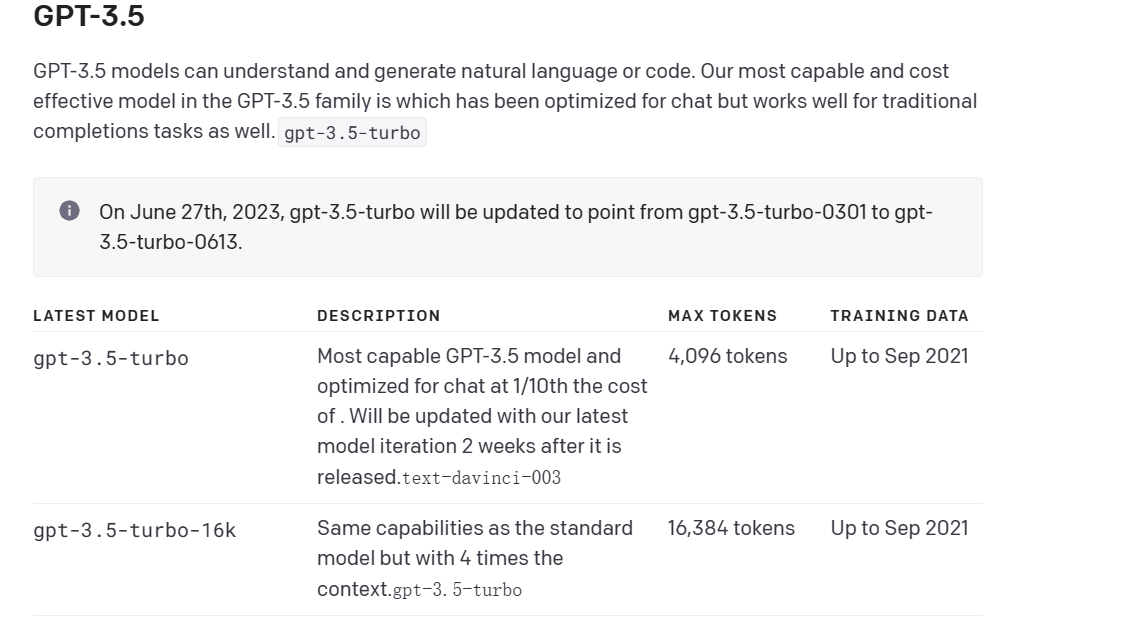Click the info icon in the notice box
This screenshot has width=1122, height=619.
pyautogui.click(x=69, y=211)
